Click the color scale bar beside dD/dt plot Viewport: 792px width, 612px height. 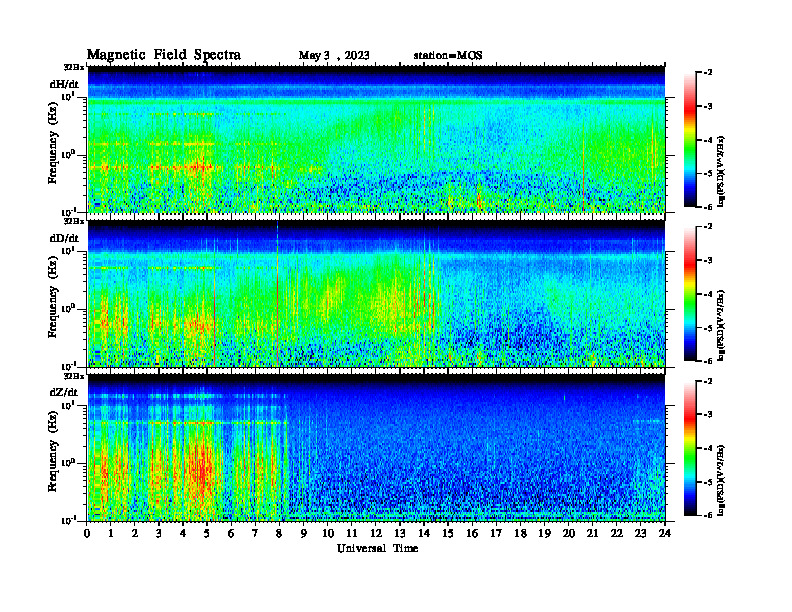tap(690, 293)
